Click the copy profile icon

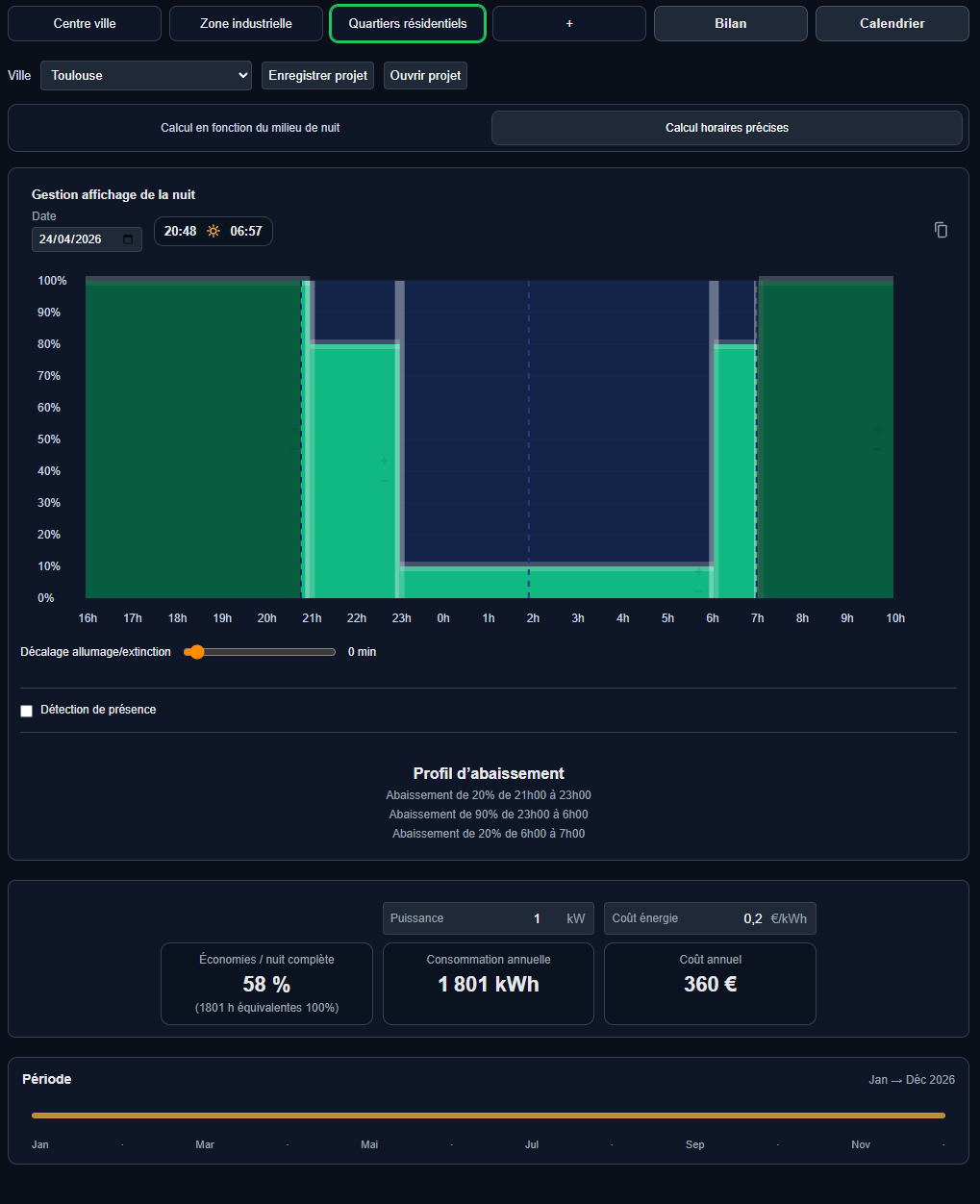click(x=941, y=230)
